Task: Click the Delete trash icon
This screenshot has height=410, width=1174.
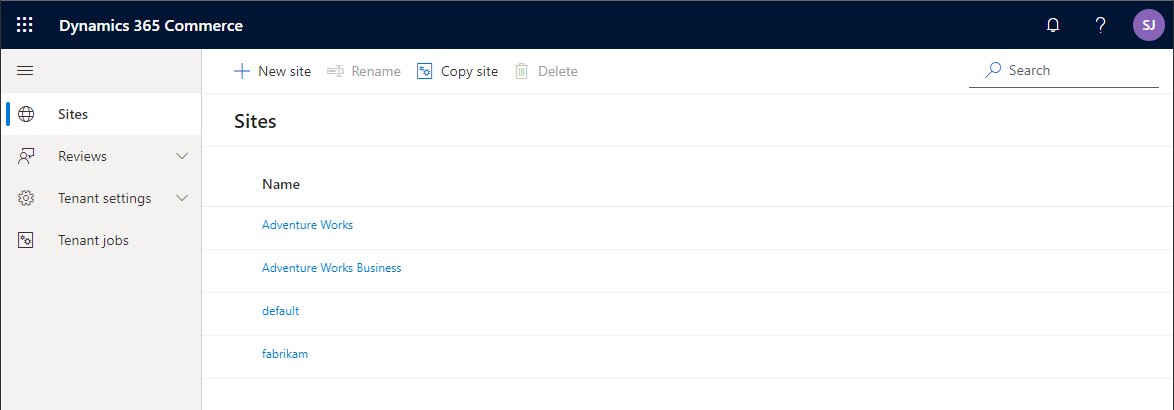Action: (x=522, y=71)
